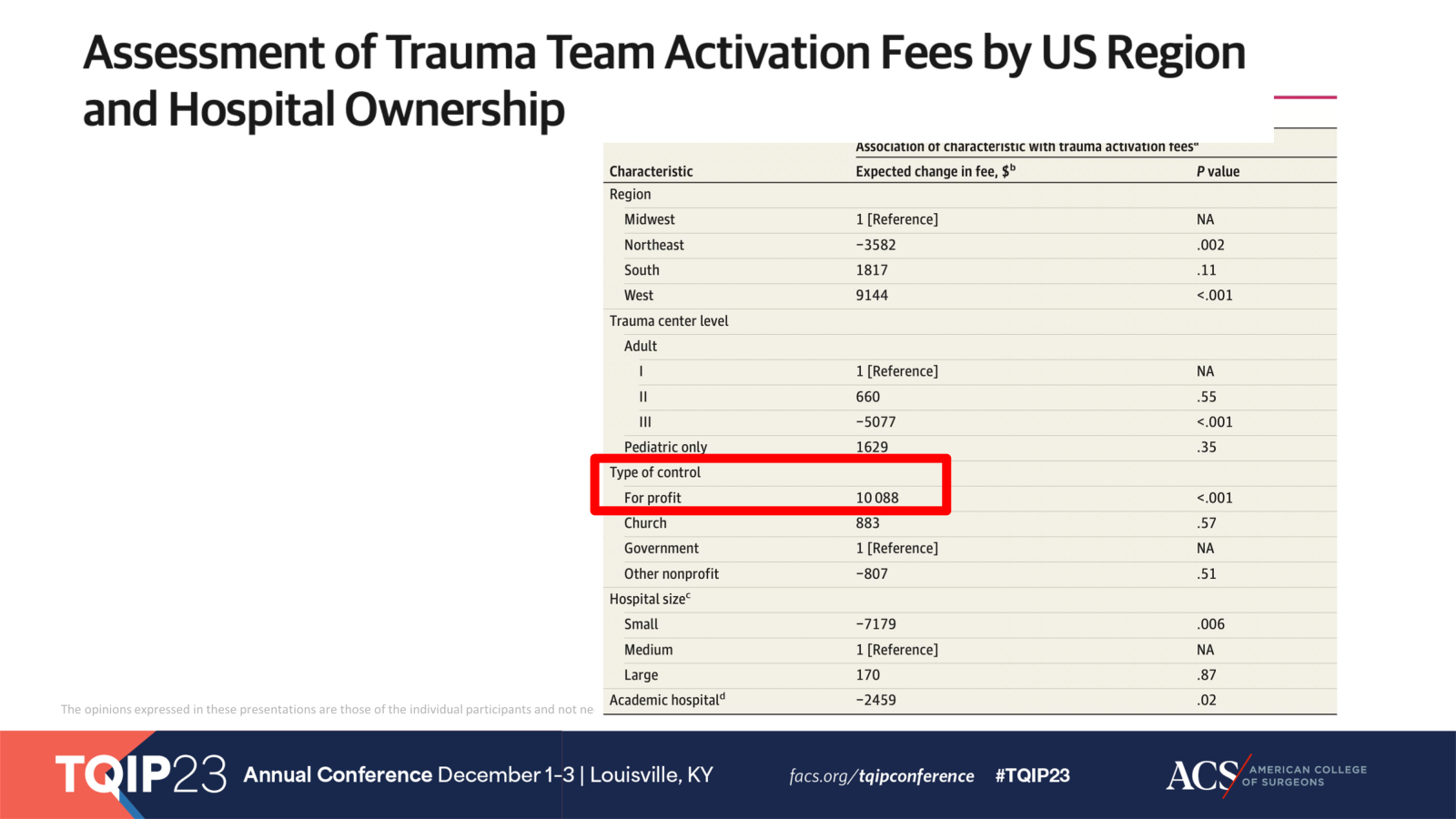1456x819 pixels.
Task: Click the West row value 9144
Action: pos(872,296)
